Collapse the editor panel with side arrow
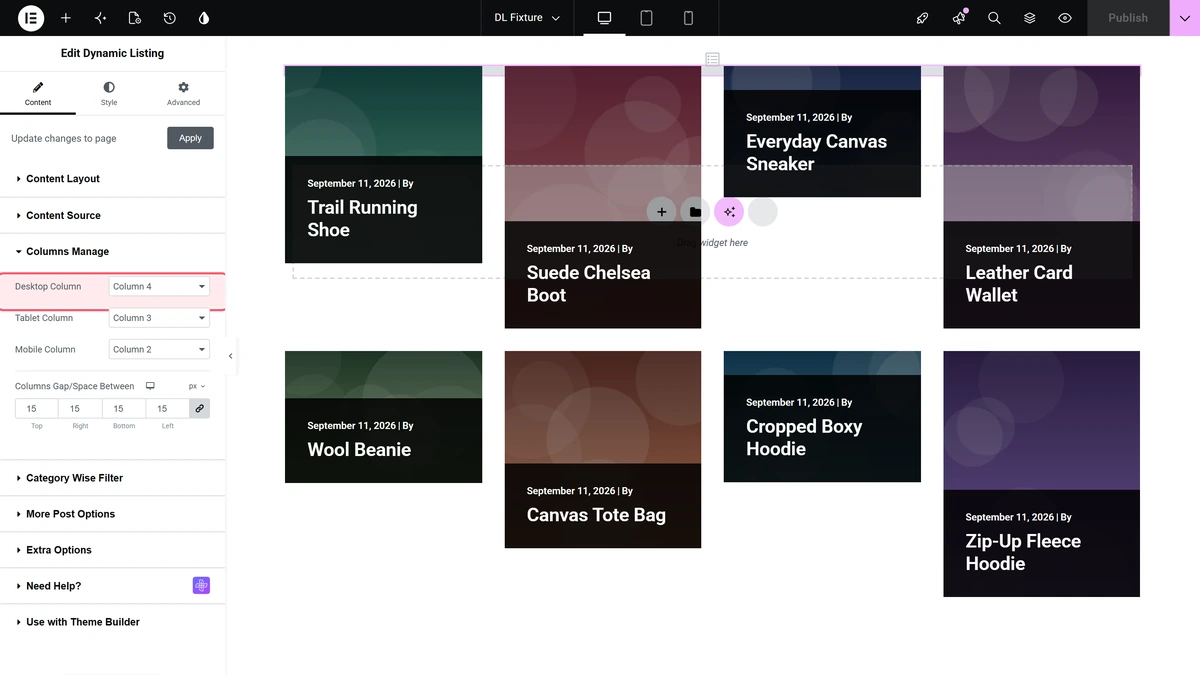 tap(231, 356)
